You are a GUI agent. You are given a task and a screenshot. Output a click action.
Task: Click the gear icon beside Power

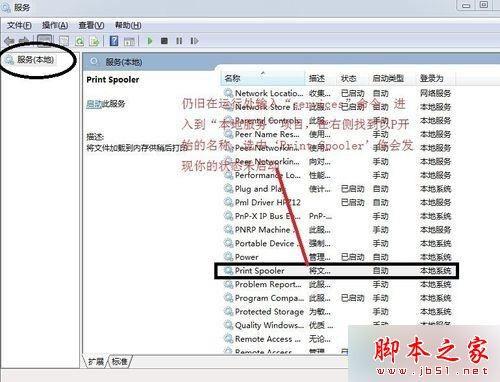[x=228, y=257]
